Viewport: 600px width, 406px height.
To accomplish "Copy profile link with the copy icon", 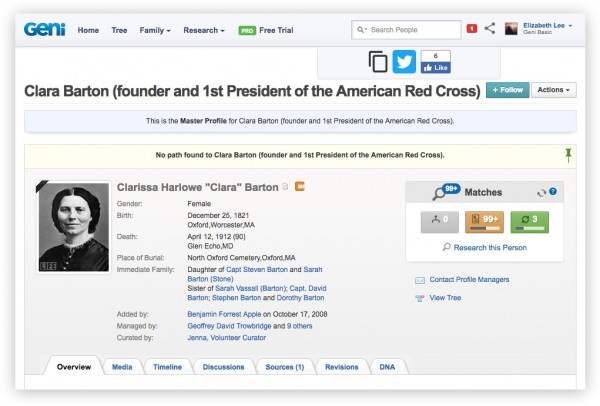I will (x=378, y=62).
